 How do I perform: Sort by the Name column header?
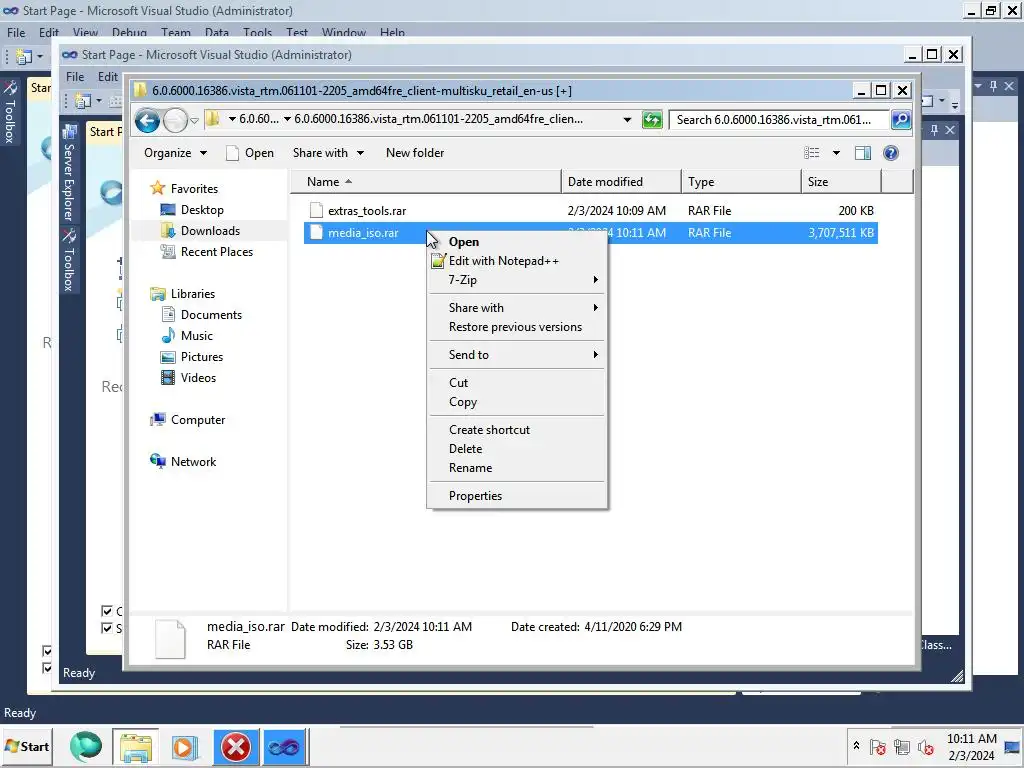(x=426, y=182)
